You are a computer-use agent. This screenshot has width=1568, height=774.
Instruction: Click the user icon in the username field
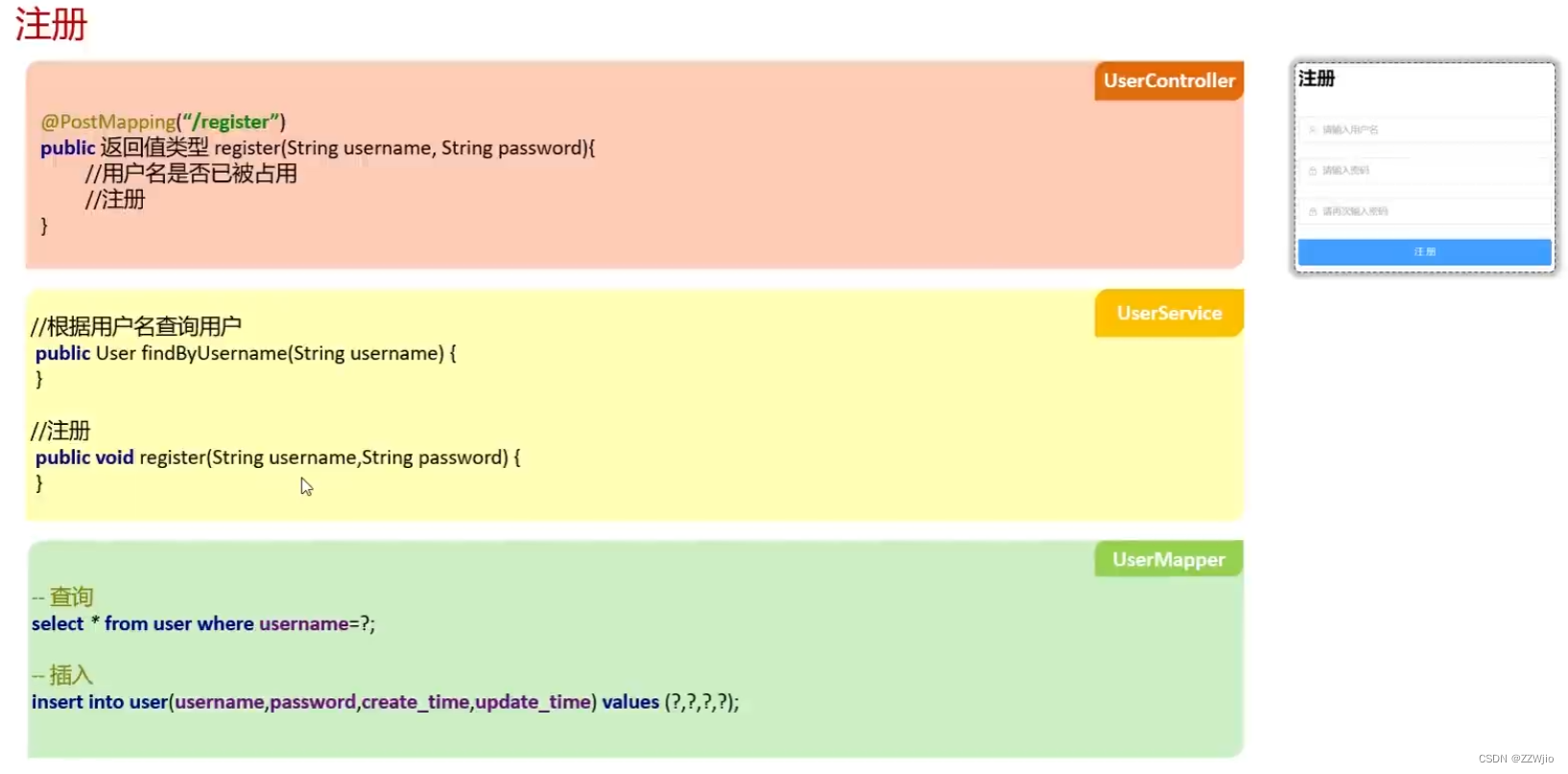coord(1314,129)
